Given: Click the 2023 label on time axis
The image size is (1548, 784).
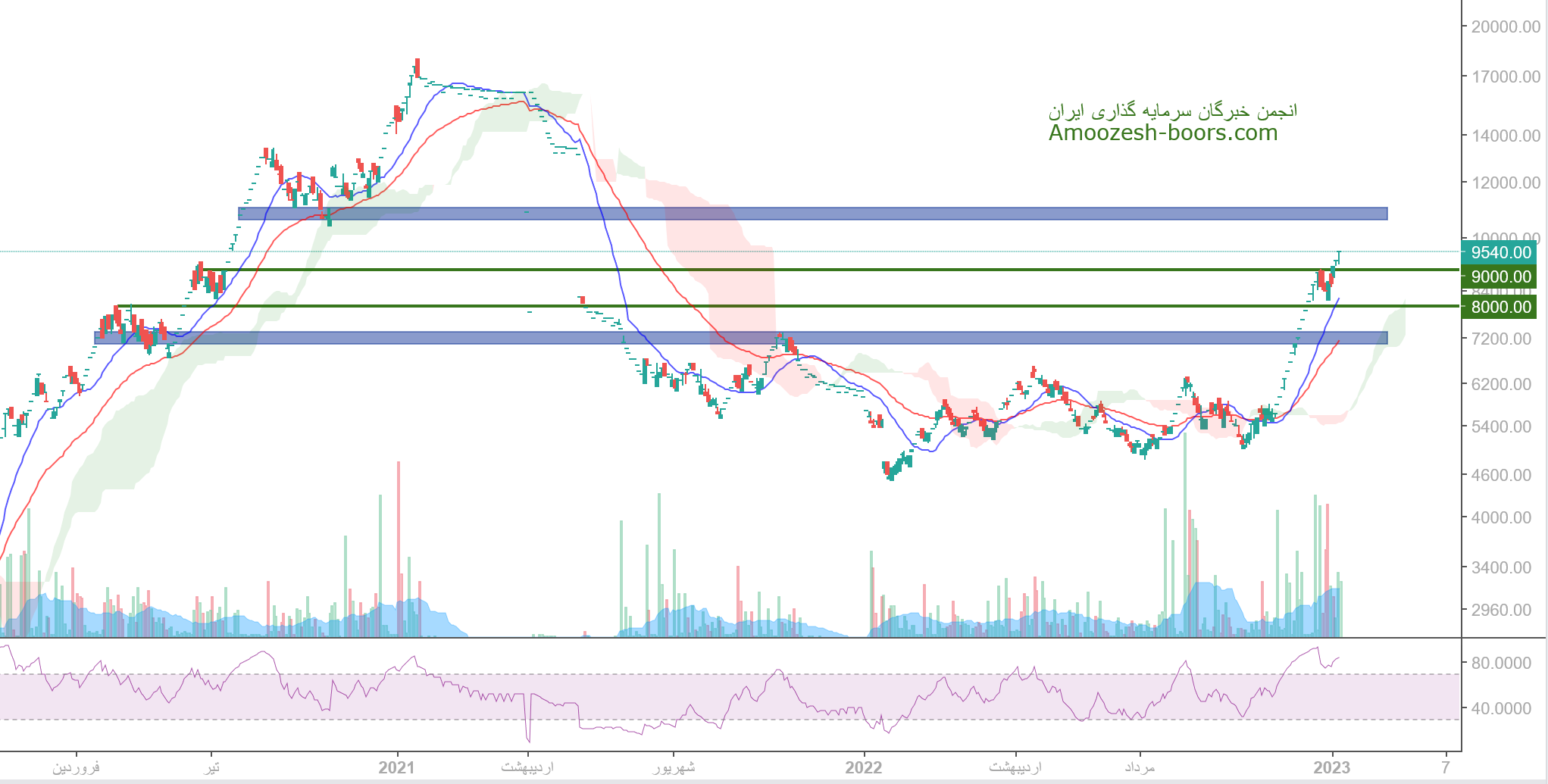Looking at the screenshot, I should coord(1331,767).
